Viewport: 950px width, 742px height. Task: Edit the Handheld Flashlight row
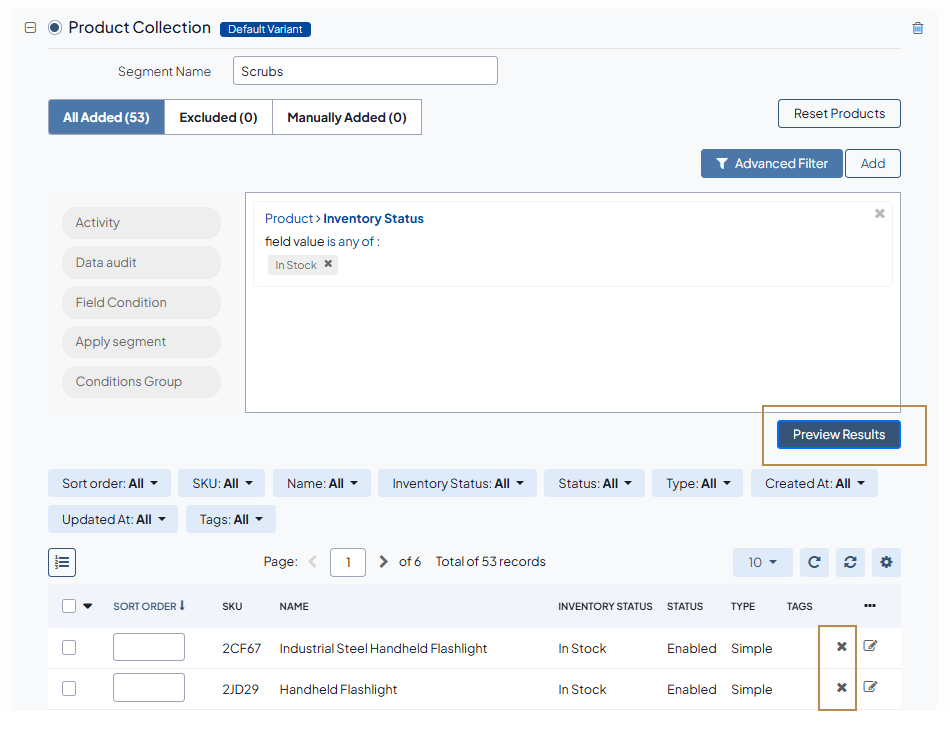[x=870, y=688]
